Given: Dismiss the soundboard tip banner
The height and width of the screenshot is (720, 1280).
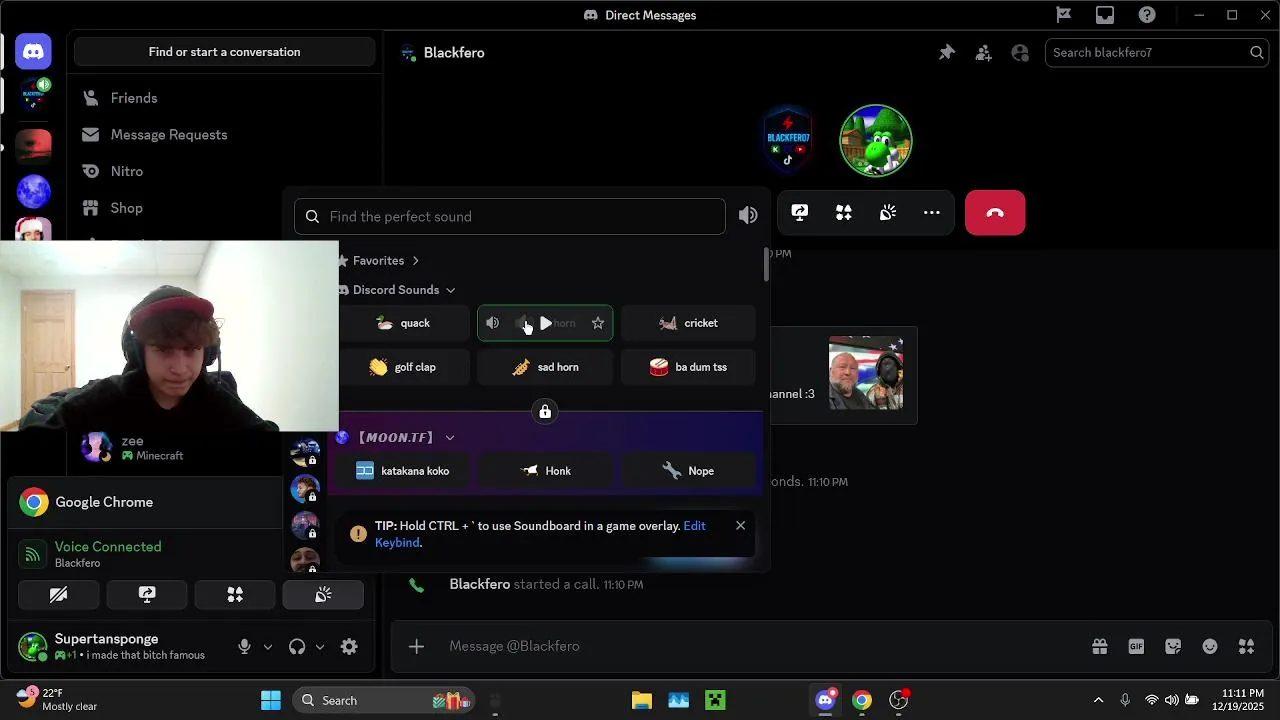Looking at the screenshot, I should [740, 525].
